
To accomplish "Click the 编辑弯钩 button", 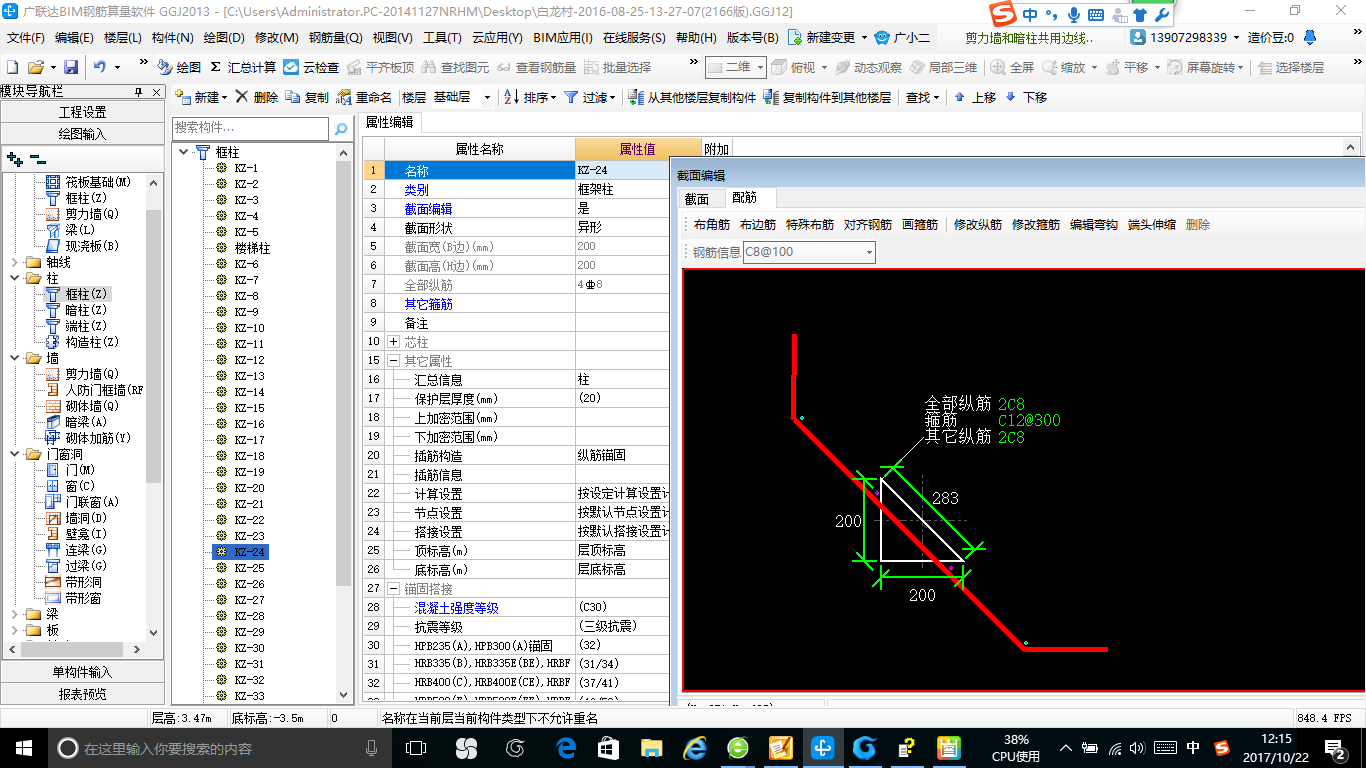I will coord(1094,225).
